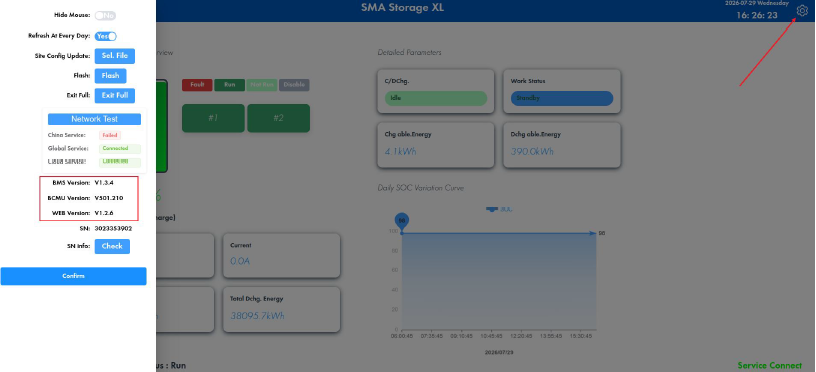The width and height of the screenshot is (816, 372).
Task: Click the Chg able.Energy 4.1kWh card
Action: (436, 145)
